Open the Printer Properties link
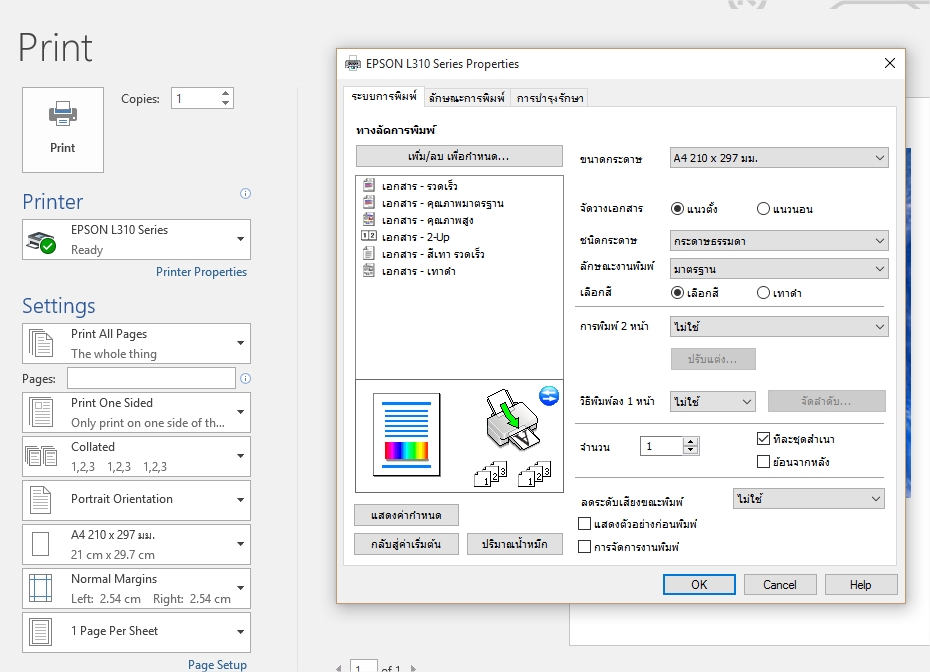The height and width of the screenshot is (672, 930). point(201,272)
